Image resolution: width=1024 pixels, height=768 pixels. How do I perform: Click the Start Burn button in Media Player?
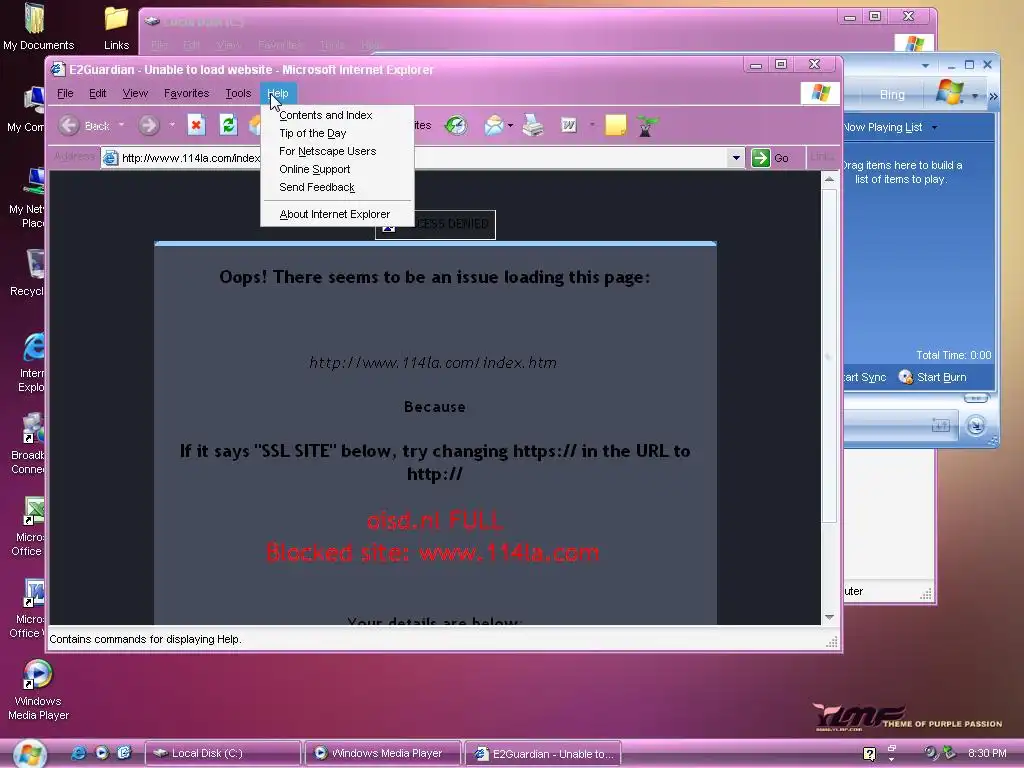tap(933, 377)
